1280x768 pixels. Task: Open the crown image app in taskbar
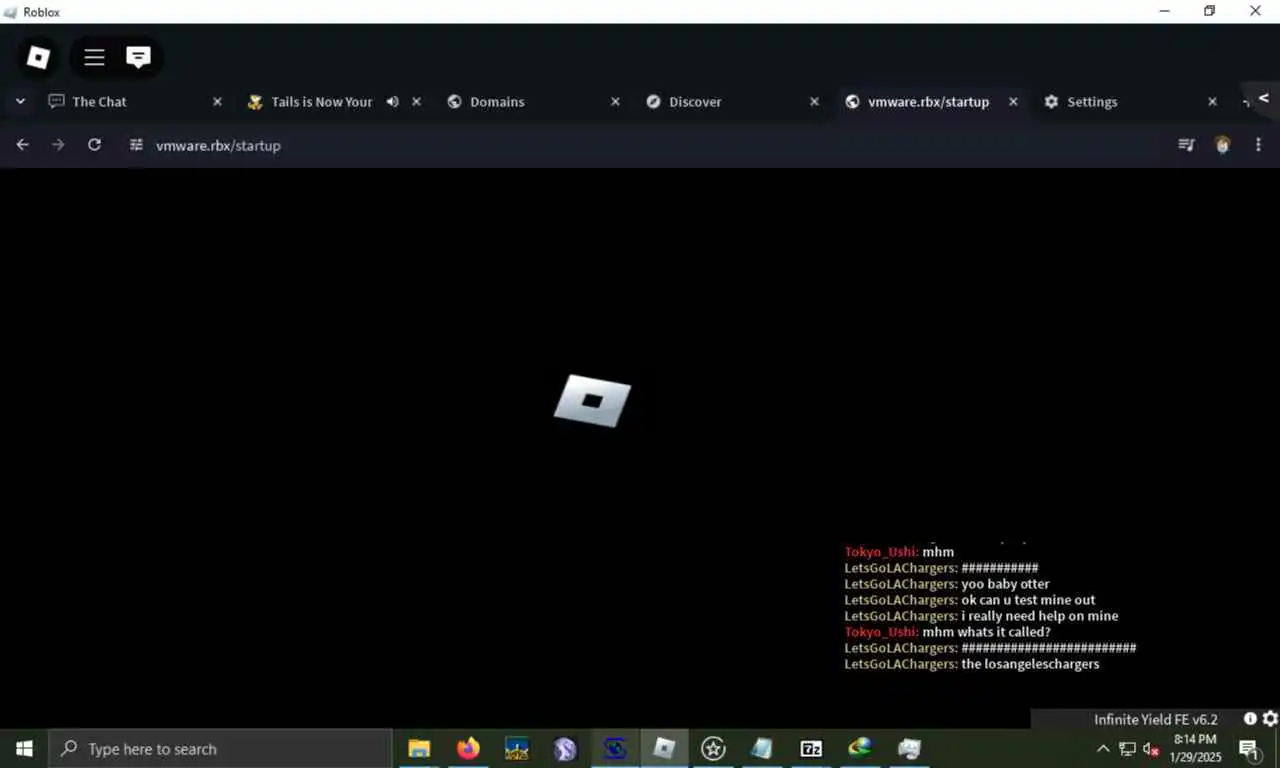click(x=517, y=748)
